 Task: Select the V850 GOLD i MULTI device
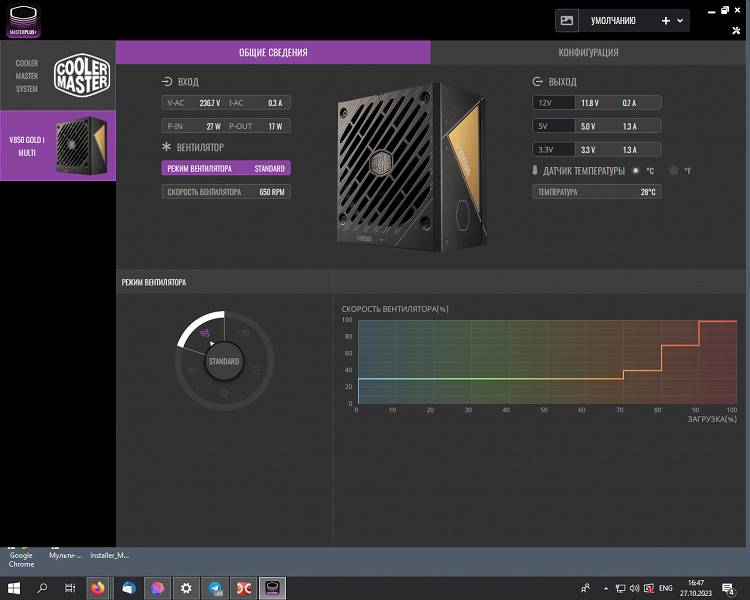[x=58, y=146]
